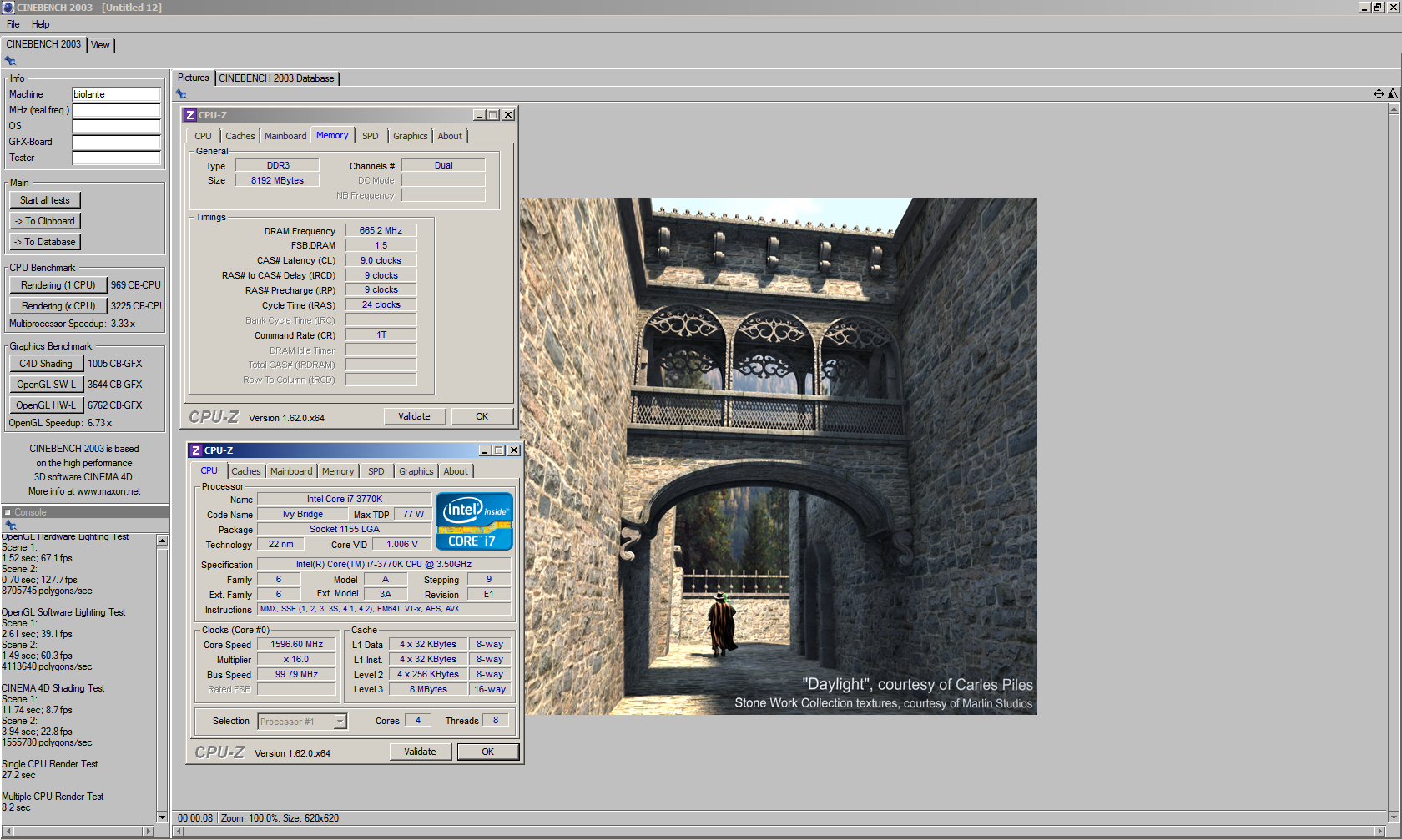This screenshot has width=1402, height=840.
Task: Click Validate in the Memory CPU-Z window
Action: [415, 416]
